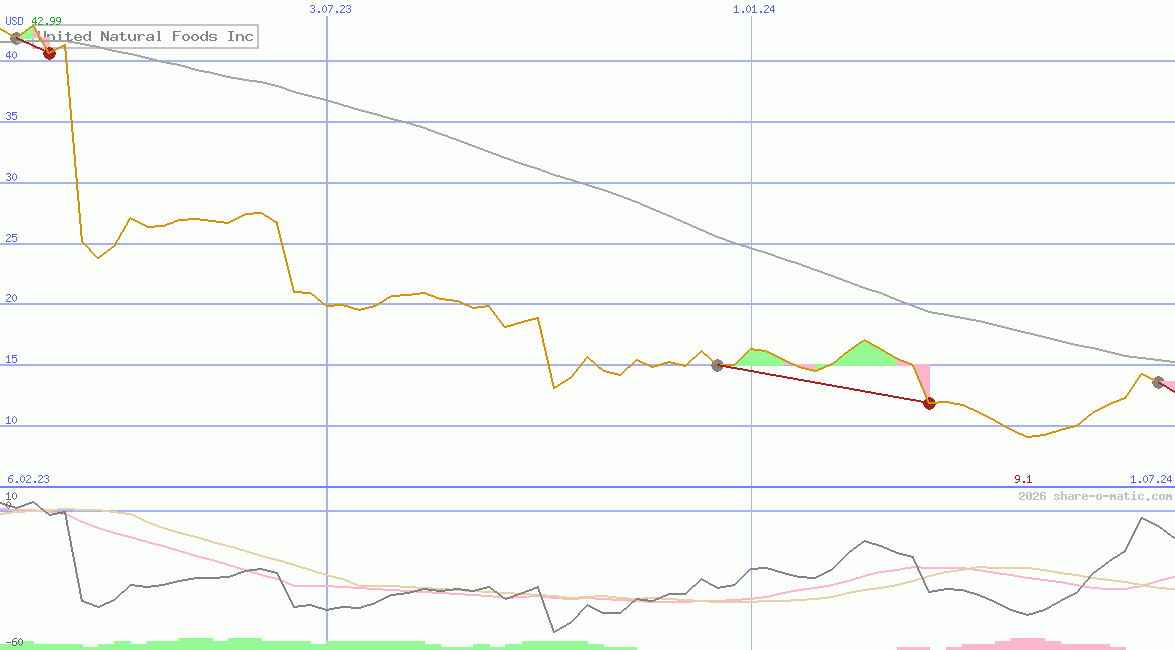The image size is (1175, 650).
Task: Click the small green triangle at top-left peak
Action: click(x=30, y=34)
